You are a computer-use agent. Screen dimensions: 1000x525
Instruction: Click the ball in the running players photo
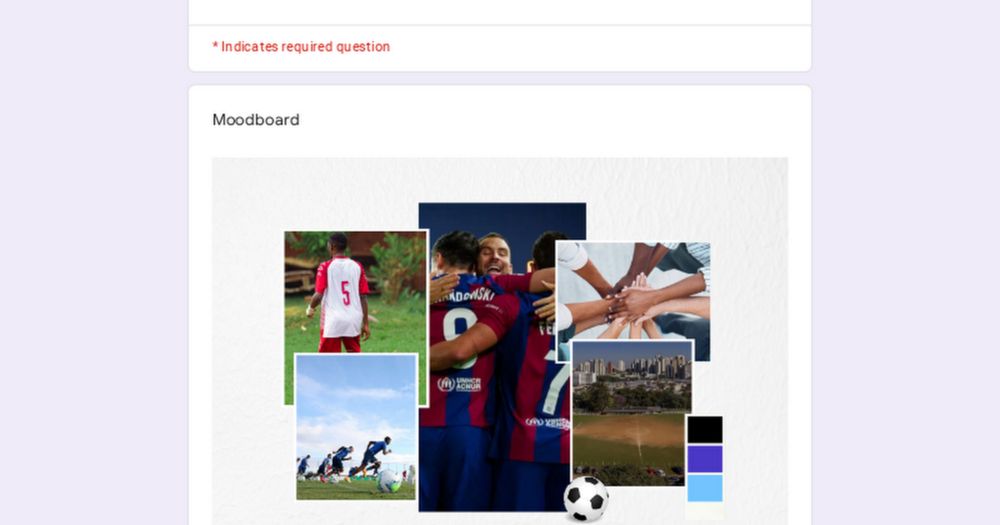(388, 481)
